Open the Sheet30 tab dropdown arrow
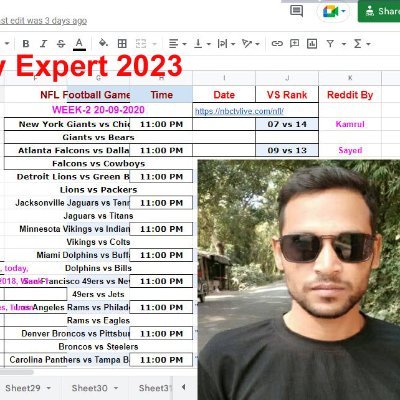Screen dimensions: 400x400 (116, 388)
